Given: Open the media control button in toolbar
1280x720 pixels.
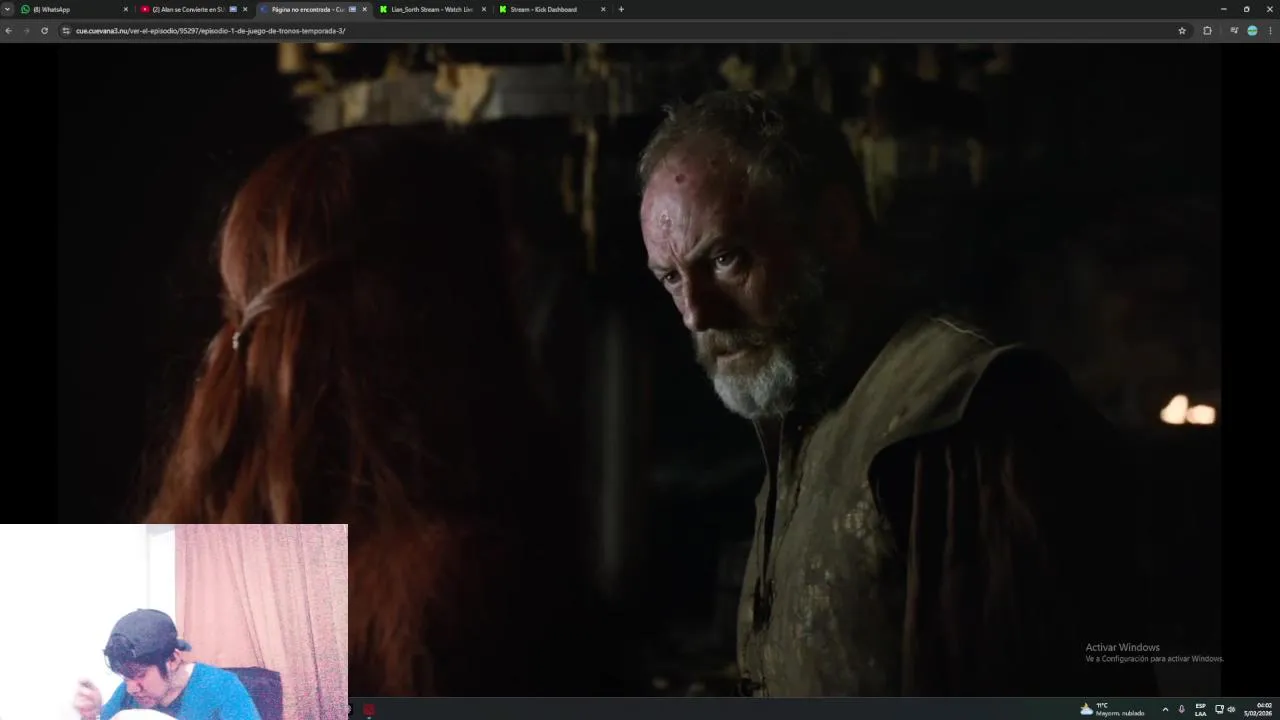Looking at the screenshot, I should pos(1234,31).
